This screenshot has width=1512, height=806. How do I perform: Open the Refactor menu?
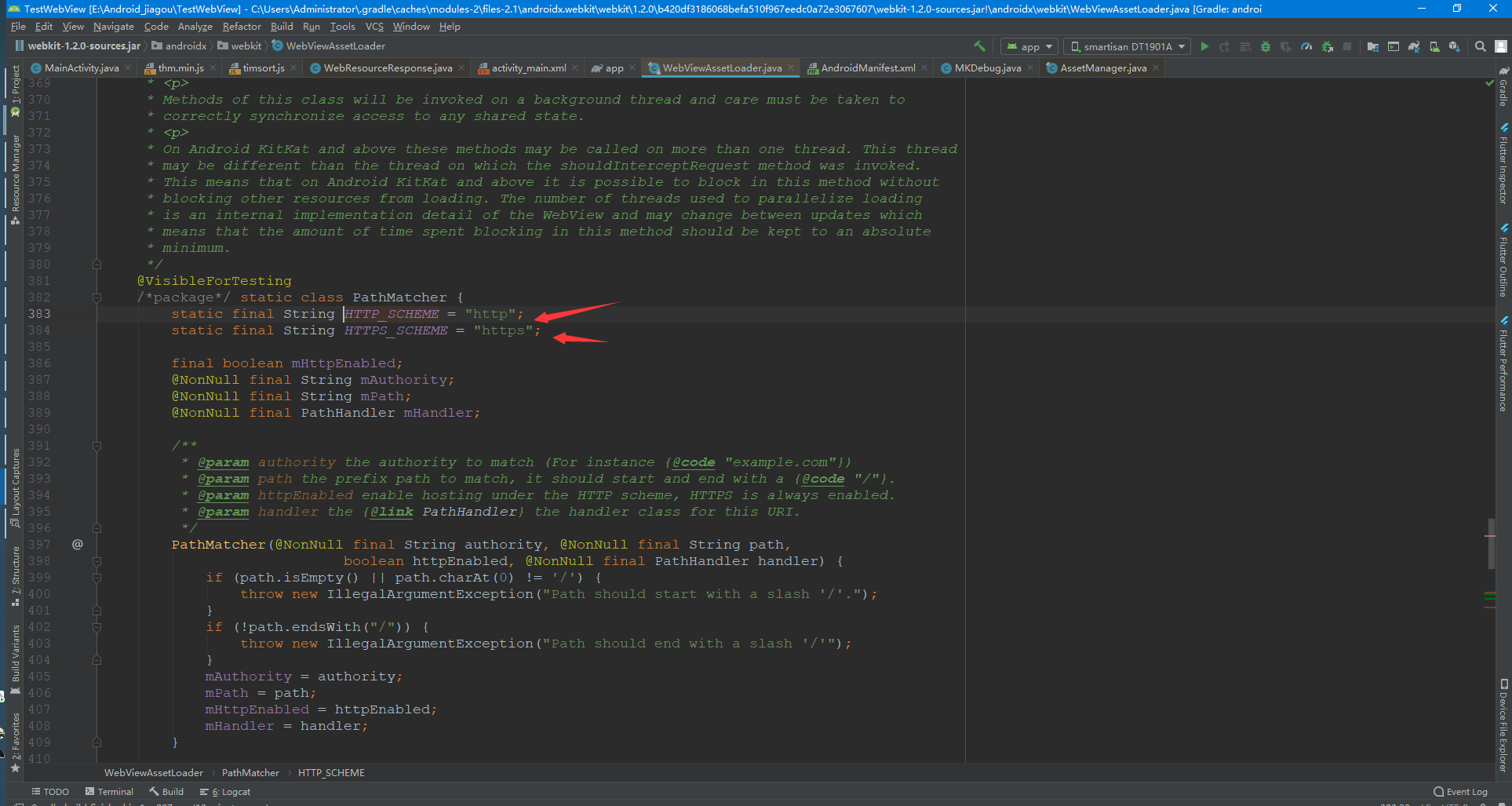click(x=242, y=26)
